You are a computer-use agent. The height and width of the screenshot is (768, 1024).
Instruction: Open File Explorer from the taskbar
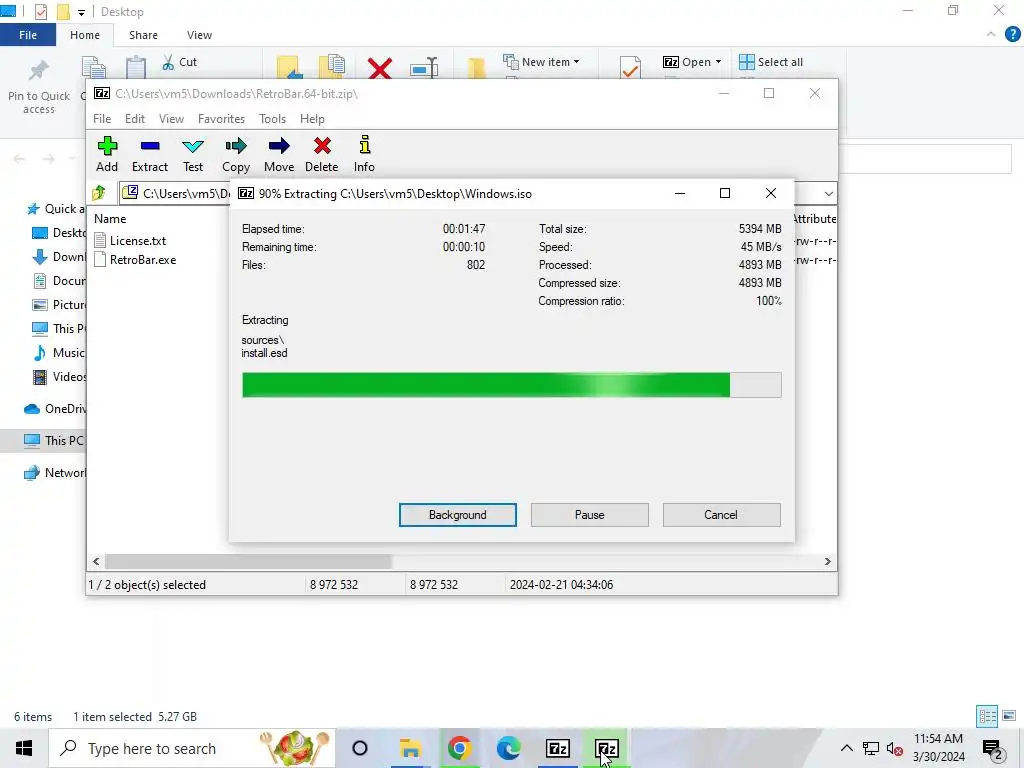[410, 748]
